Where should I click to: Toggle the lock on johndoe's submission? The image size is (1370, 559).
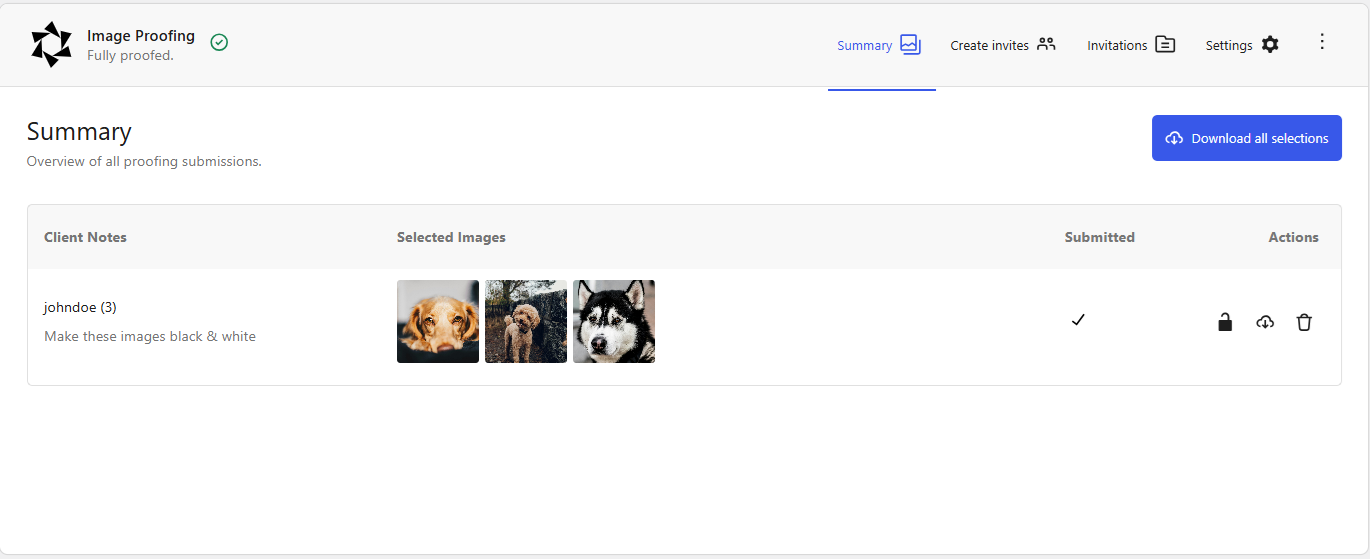coord(1225,322)
